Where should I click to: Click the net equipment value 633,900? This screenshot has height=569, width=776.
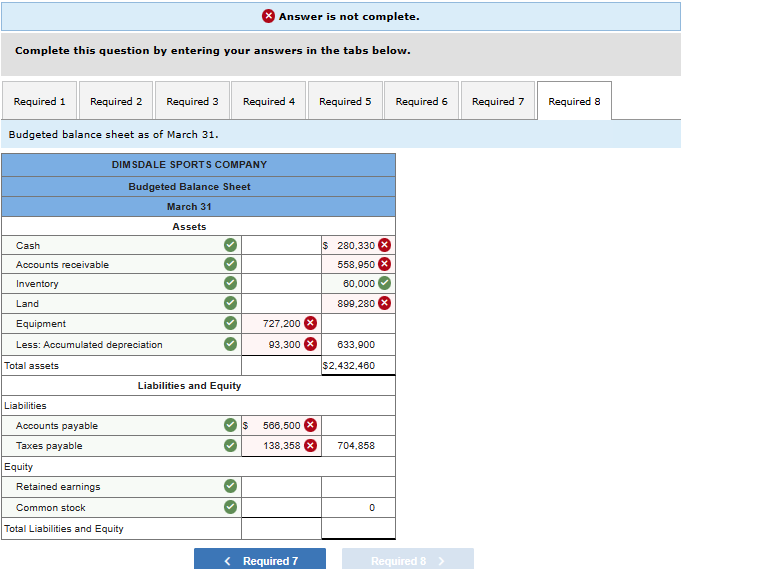coord(356,344)
